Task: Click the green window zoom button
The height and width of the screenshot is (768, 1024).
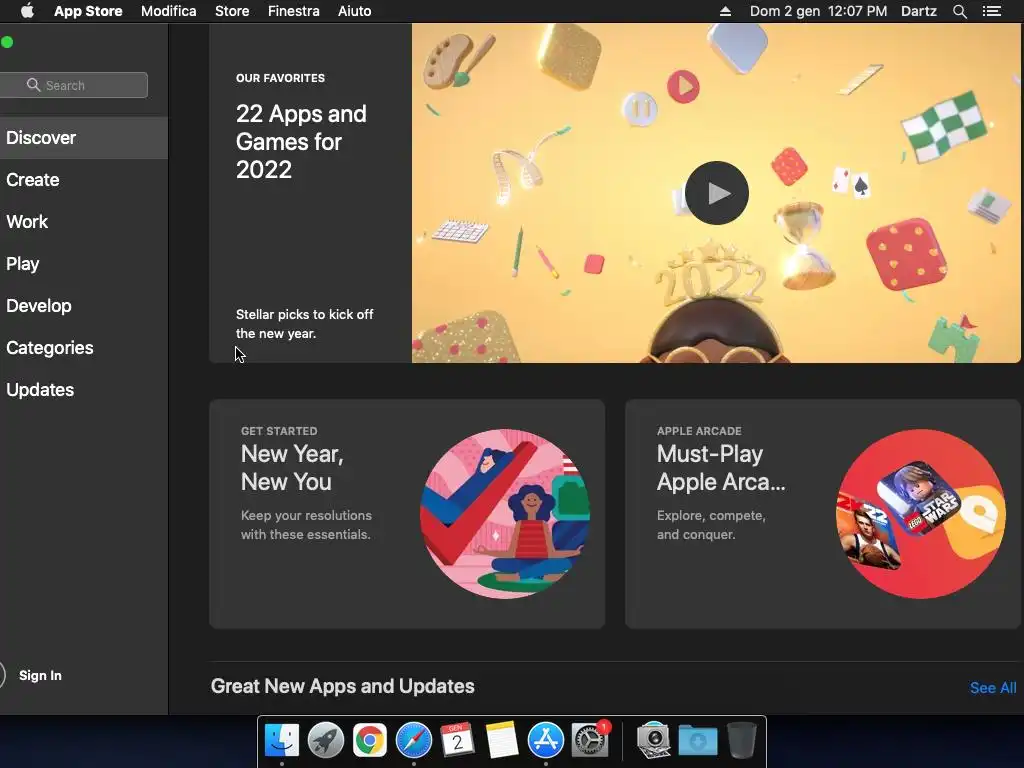Action: tap(7, 42)
